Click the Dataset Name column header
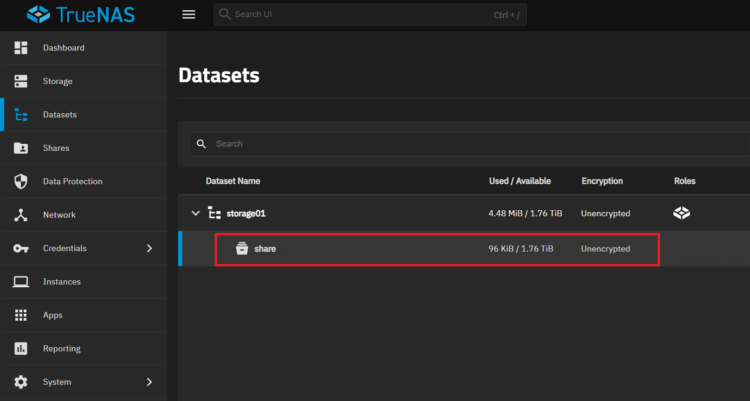Screen dimensions: 750x401 233,181
